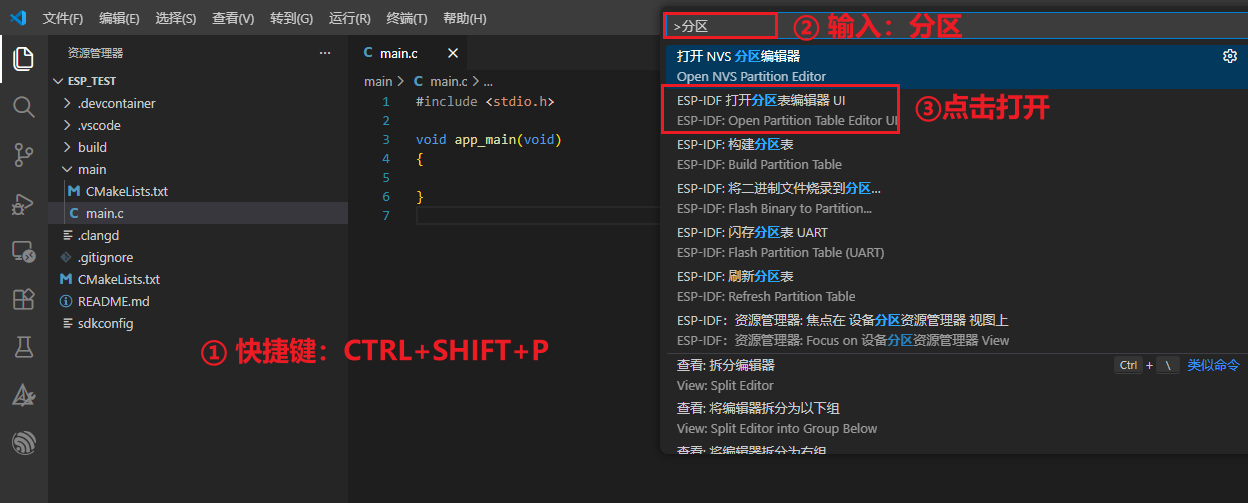Open the 编辑(E) menu
The width and height of the screenshot is (1248, 503).
point(119,19)
